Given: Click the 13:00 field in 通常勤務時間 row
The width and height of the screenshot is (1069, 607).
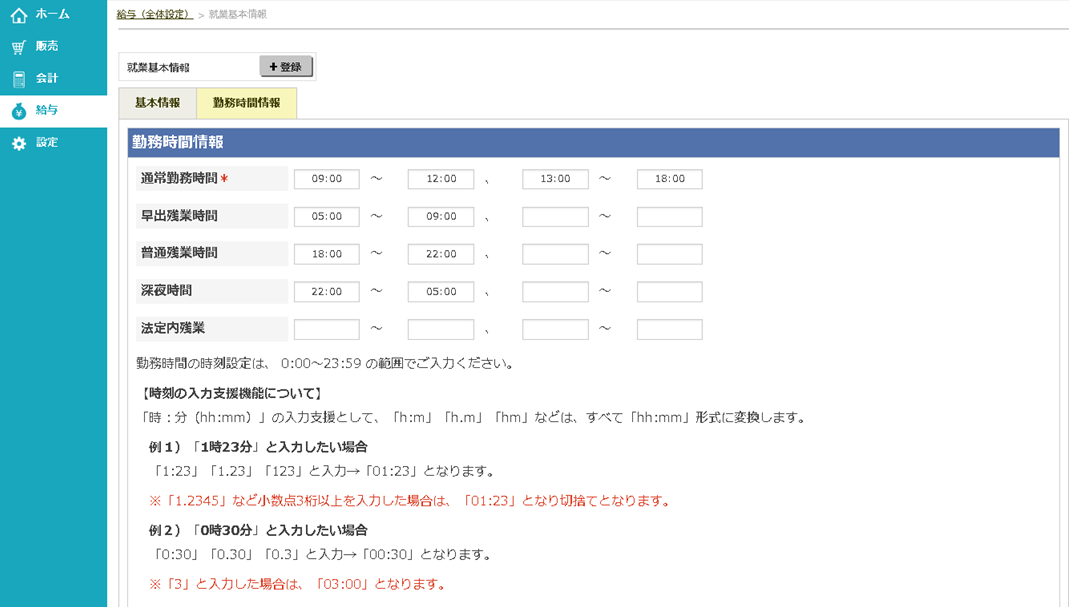Looking at the screenshot, I should click(x=555, y=178).
